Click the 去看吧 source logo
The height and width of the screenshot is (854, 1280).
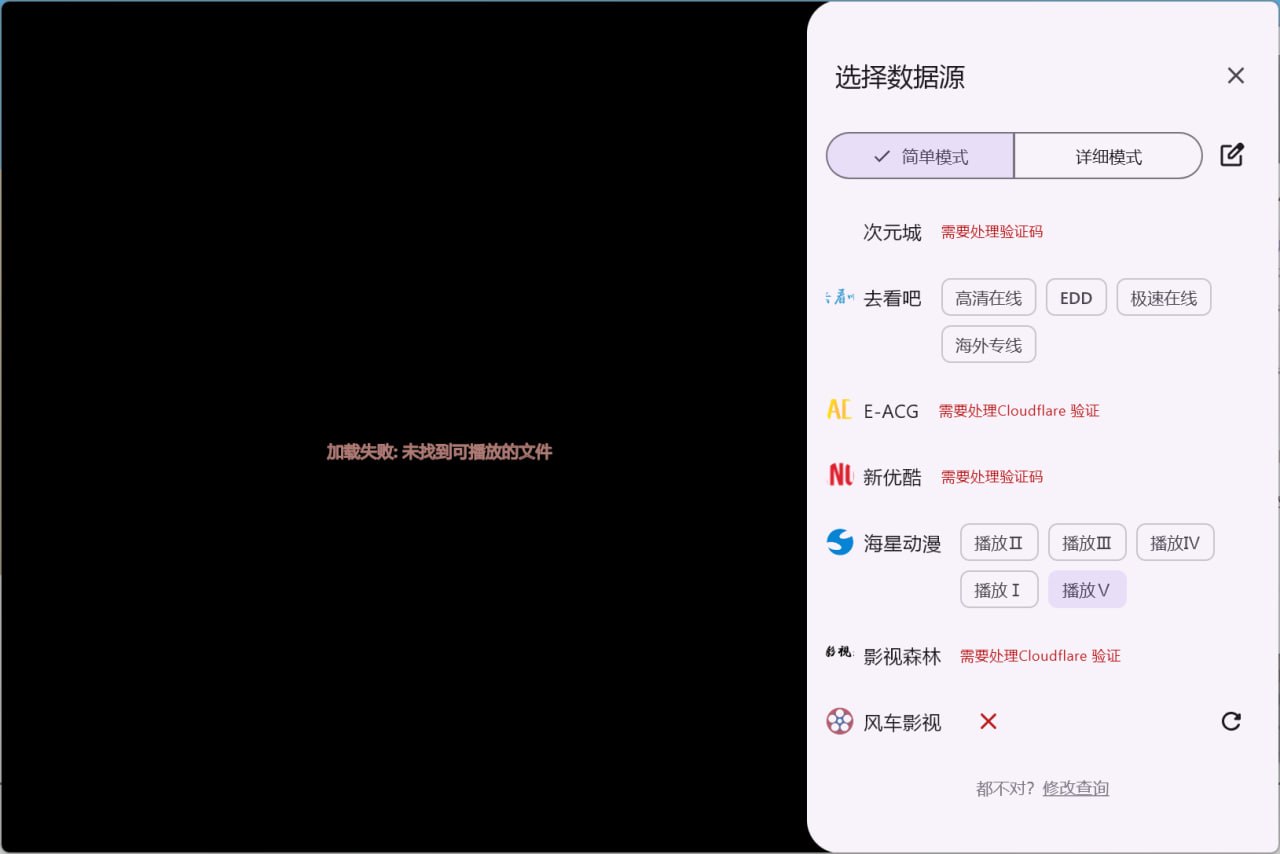pos(840,297)
